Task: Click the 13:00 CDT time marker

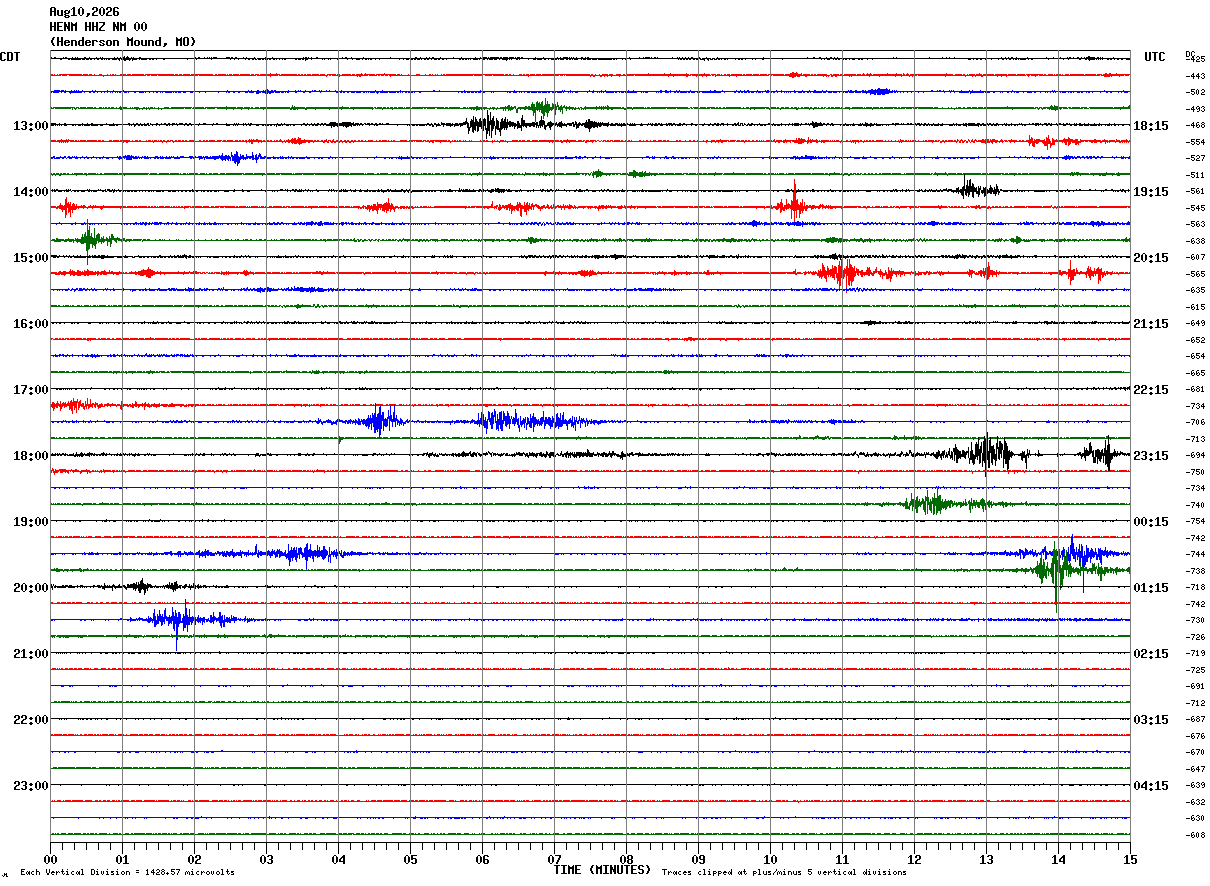Action: pyautogui.click(x=31, y=126)
